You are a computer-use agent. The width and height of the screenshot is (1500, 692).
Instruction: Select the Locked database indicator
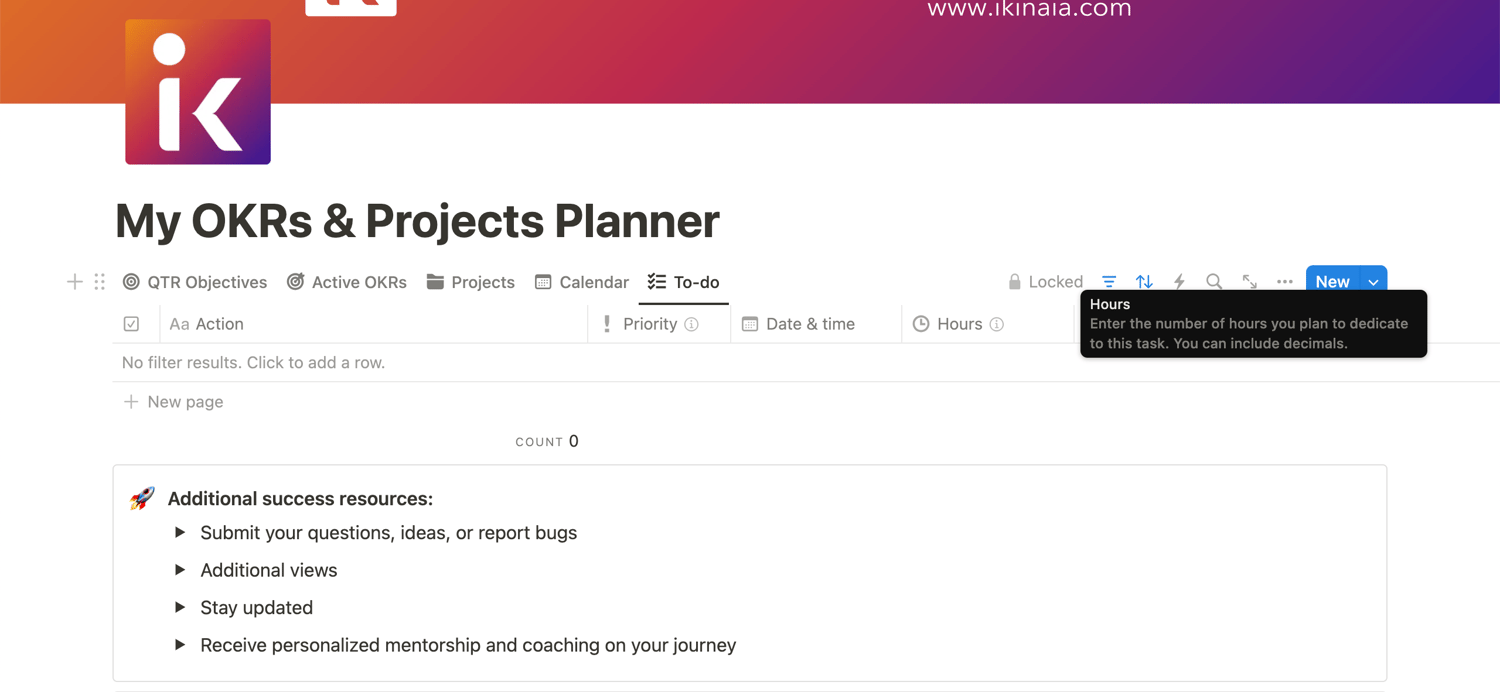(1045, 282)
